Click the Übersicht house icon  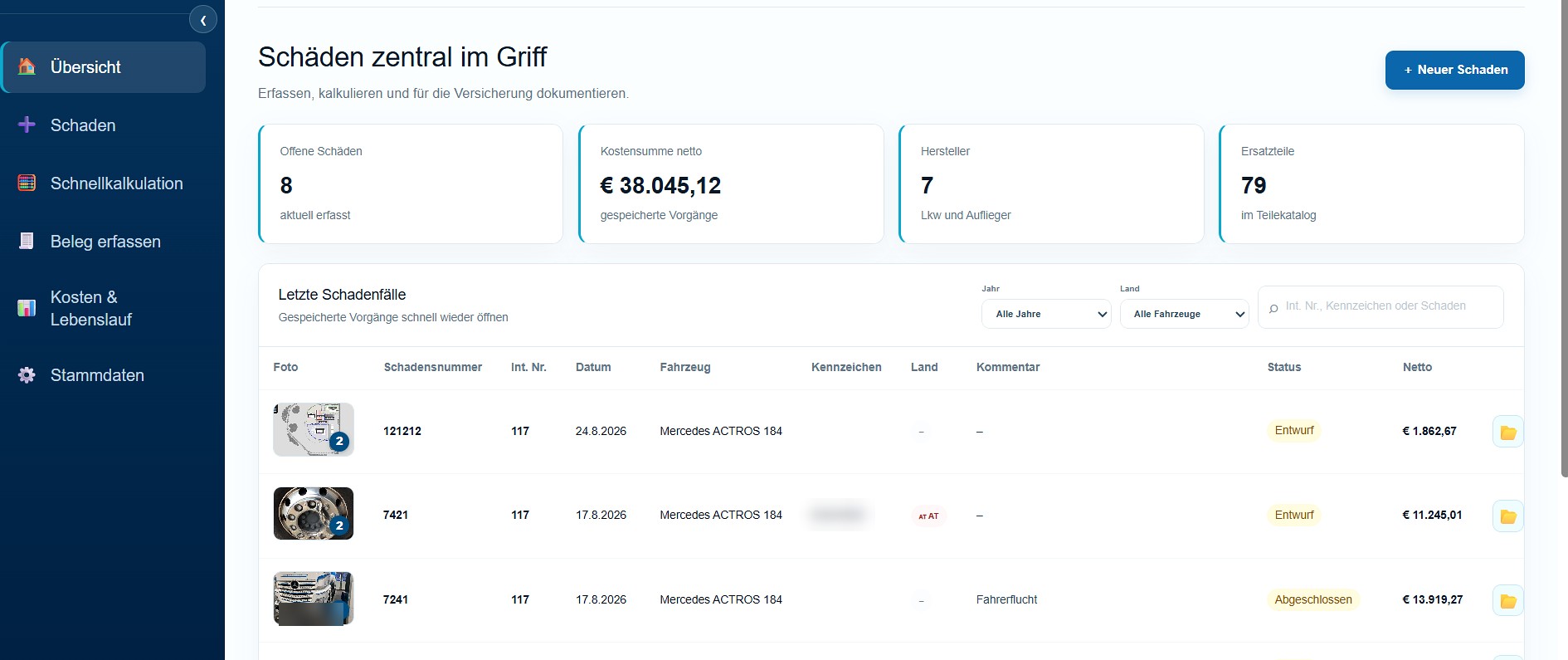click(27, 67)
